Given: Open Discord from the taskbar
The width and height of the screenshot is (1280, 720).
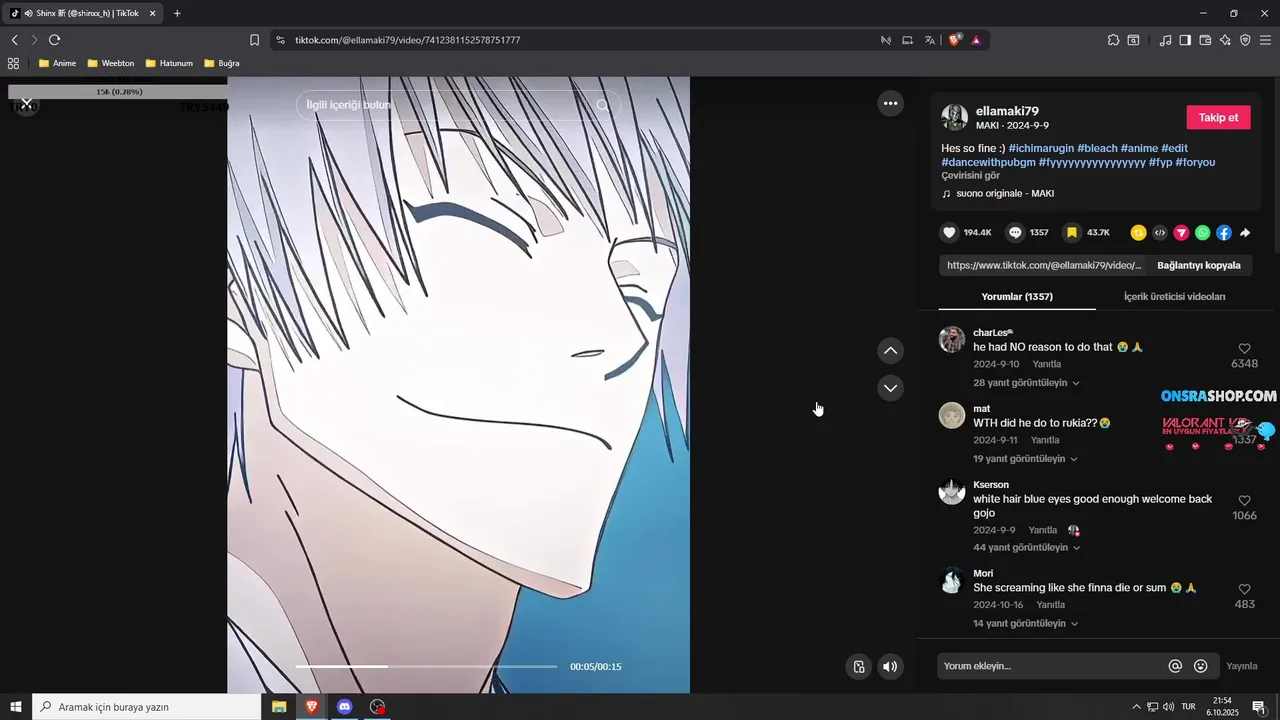Looking at the screenshot, I should [344, 706].
